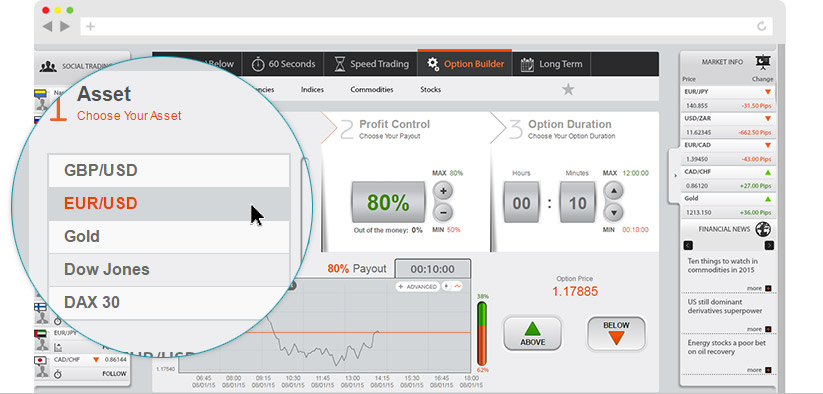Click the browser reload icon
823x394 pixels.
coord(762,26)
